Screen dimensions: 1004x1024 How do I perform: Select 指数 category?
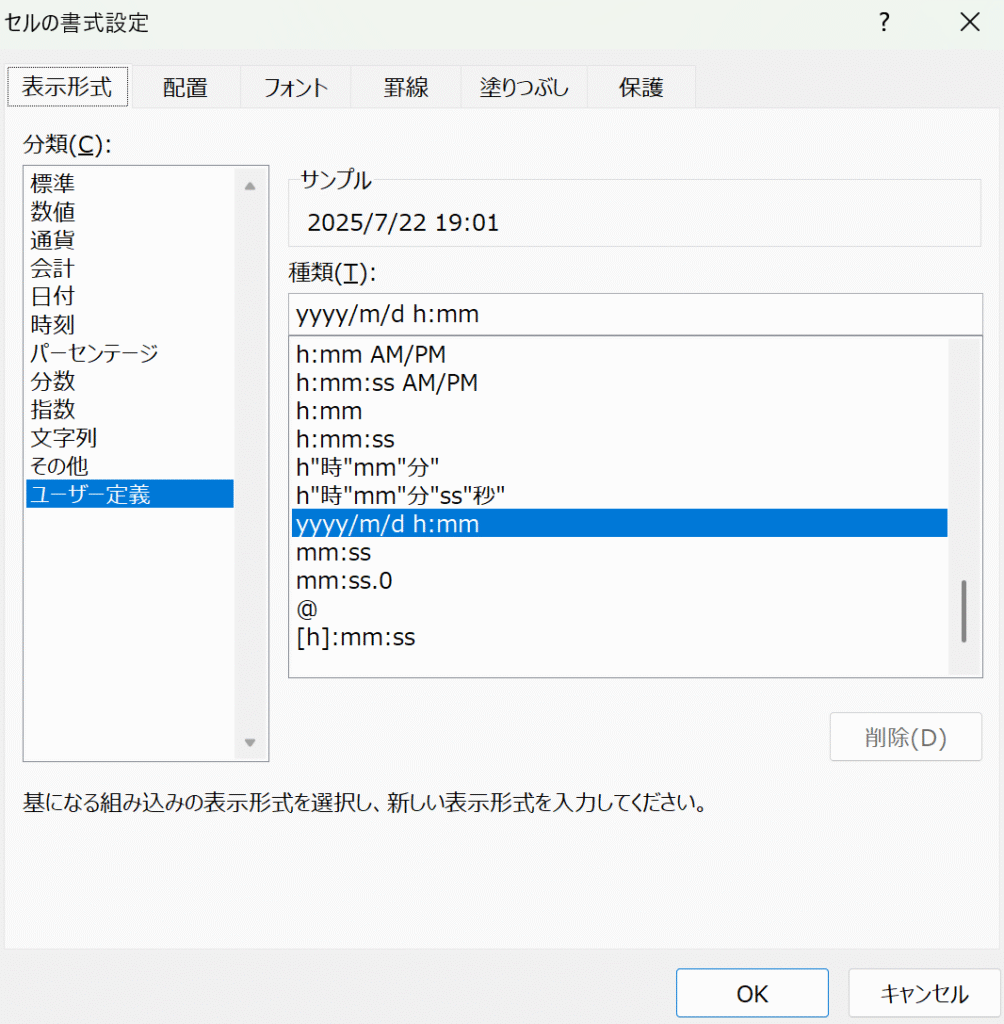point(130,409)
